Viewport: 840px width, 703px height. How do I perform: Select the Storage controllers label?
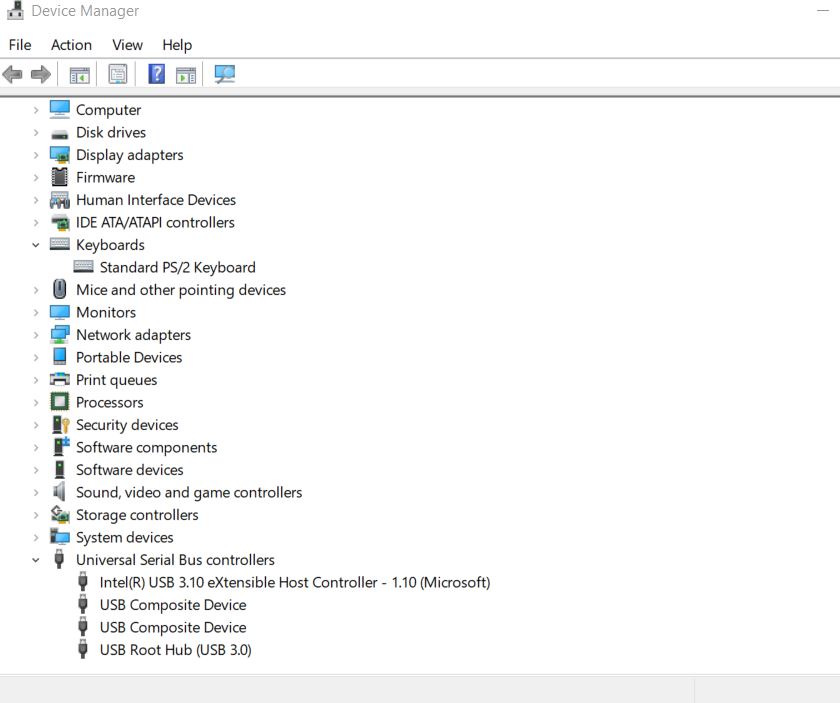pyautogui.click(x=137, y=515)
